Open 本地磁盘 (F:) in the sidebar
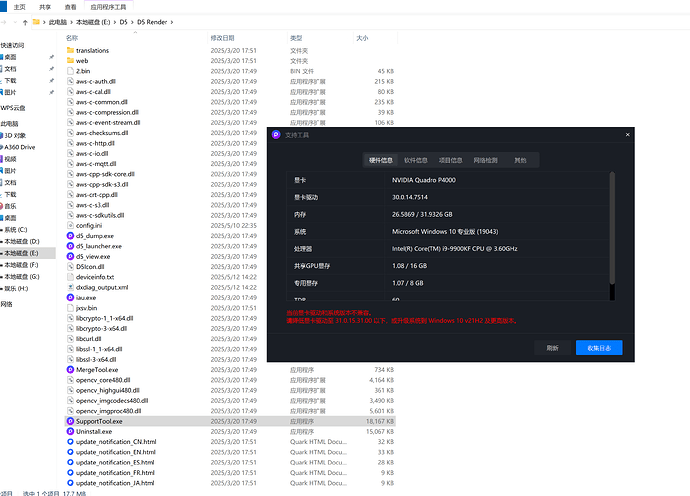Screen dimensions: 690x496 coord(22,265)
